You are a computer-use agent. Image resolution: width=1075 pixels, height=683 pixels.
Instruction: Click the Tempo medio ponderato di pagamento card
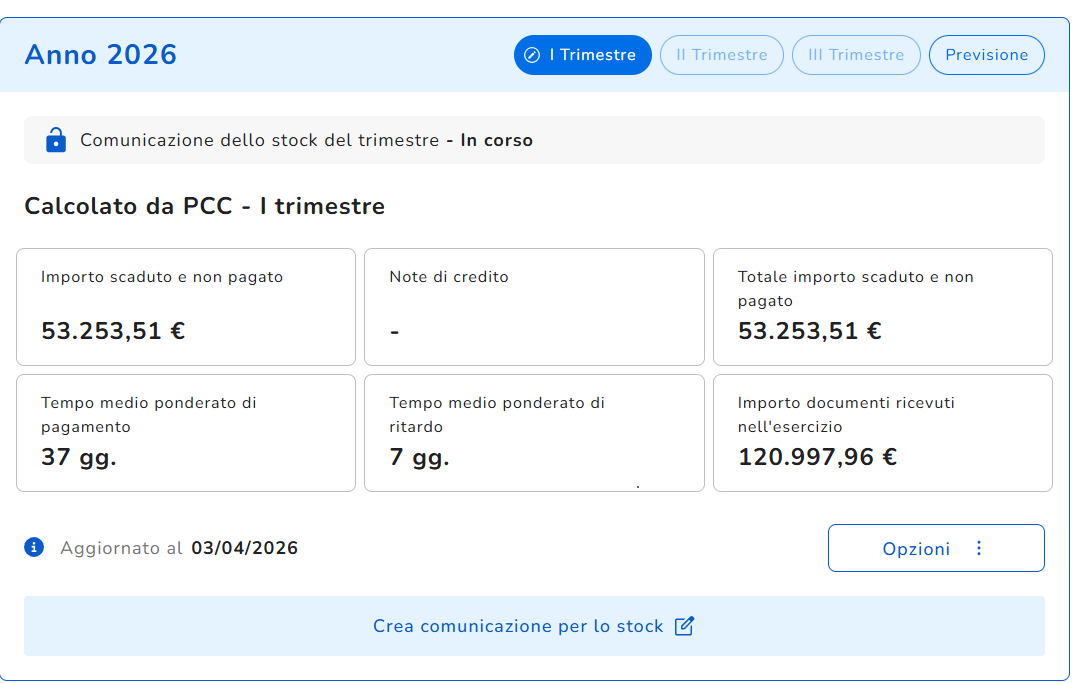click(x=186, y=433)
